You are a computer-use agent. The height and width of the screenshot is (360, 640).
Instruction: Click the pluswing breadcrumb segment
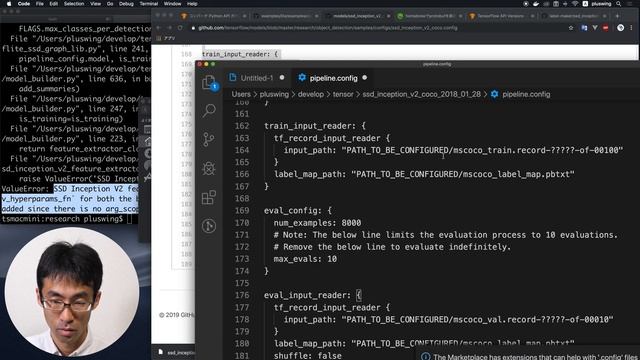274,94
